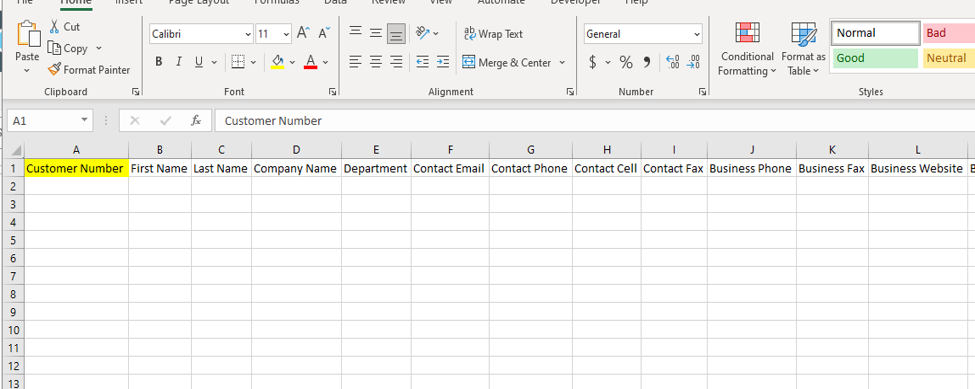975x389 pixels.
Task: Open Format as Table gallery
Action: 803,49
